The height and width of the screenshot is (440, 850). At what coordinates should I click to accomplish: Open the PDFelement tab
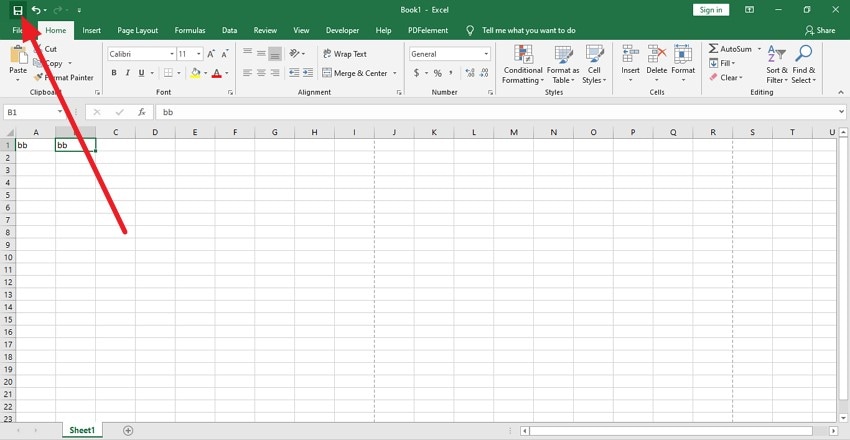428,30
